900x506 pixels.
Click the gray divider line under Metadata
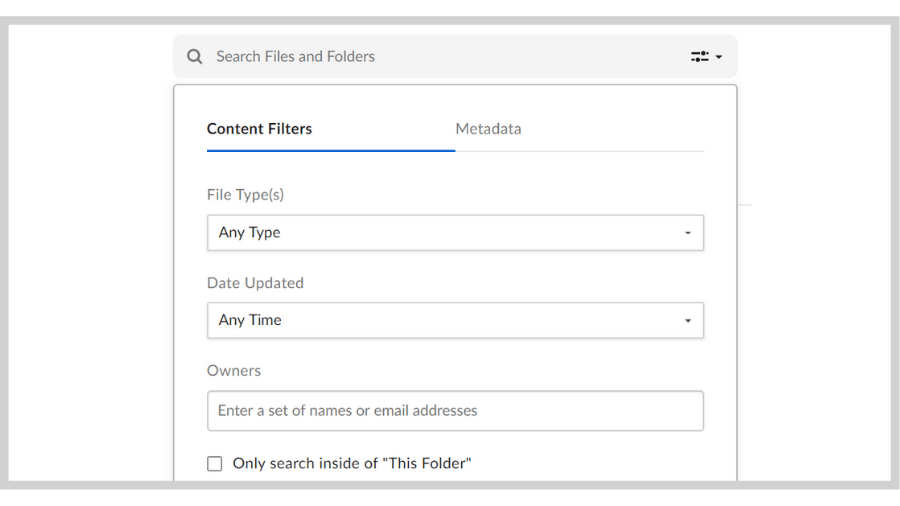pos(580,151)
